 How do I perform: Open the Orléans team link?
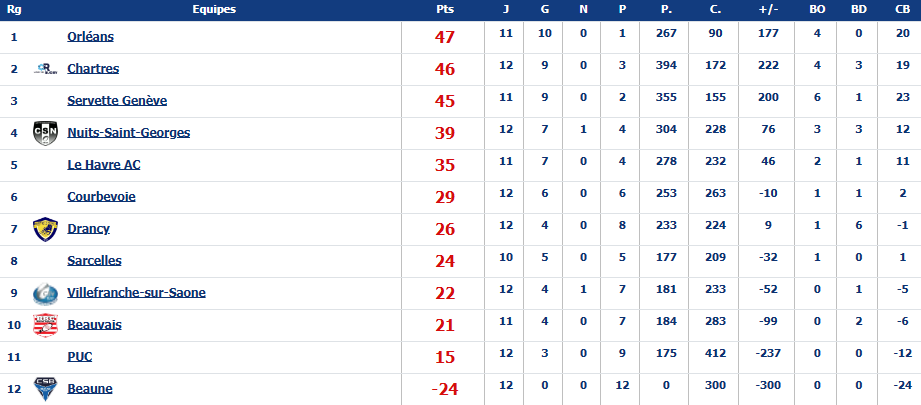[x=90, y=37]
